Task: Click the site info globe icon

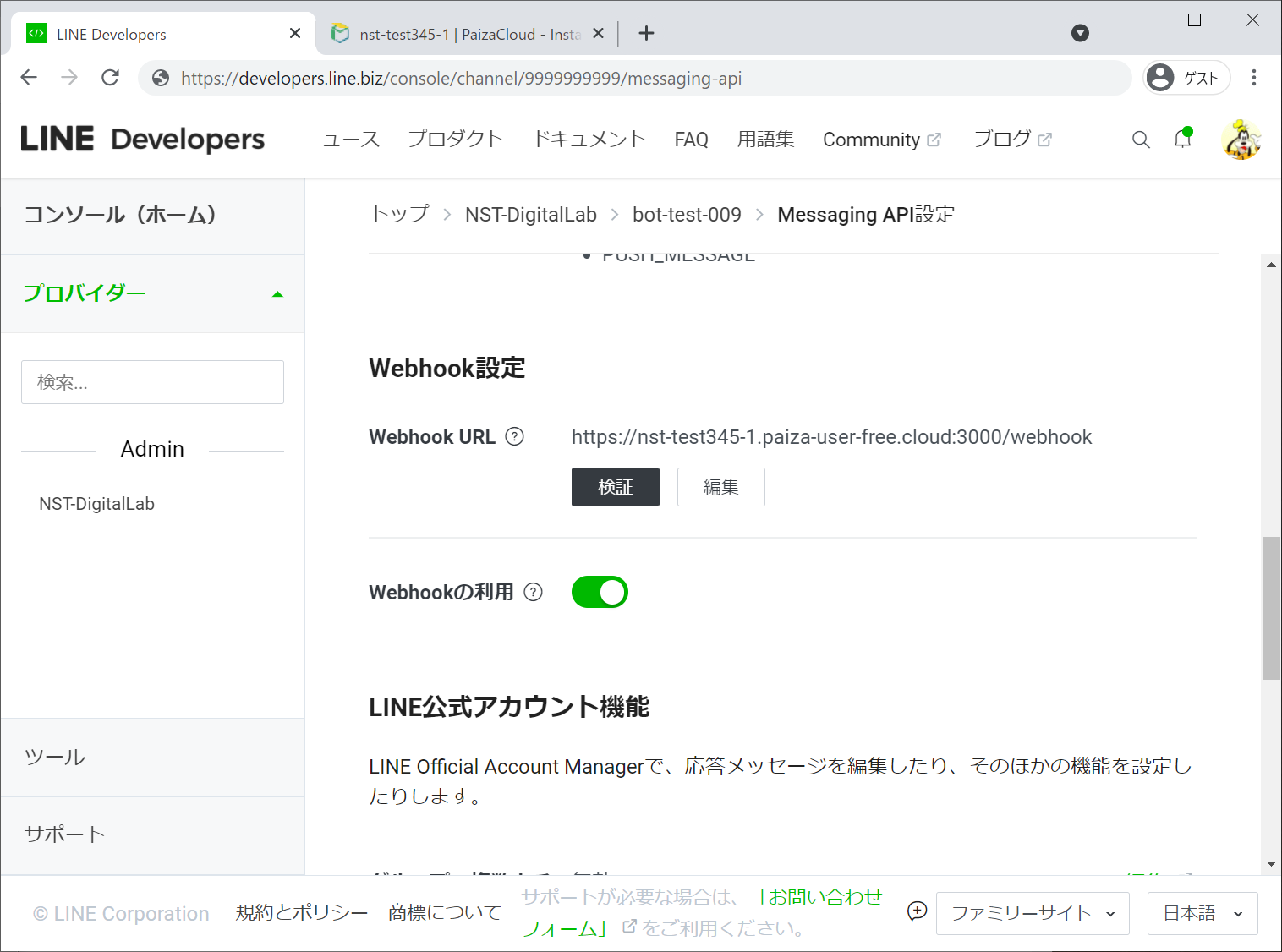Action: pyautogui.click(x=161, y=78)
